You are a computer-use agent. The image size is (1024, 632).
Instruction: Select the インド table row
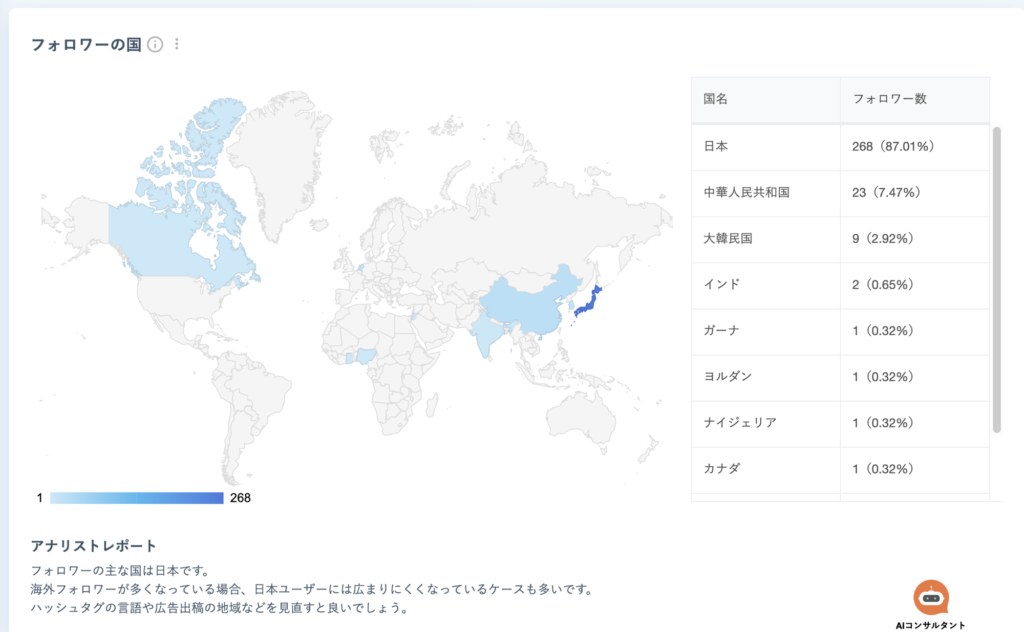coord(840,285)
